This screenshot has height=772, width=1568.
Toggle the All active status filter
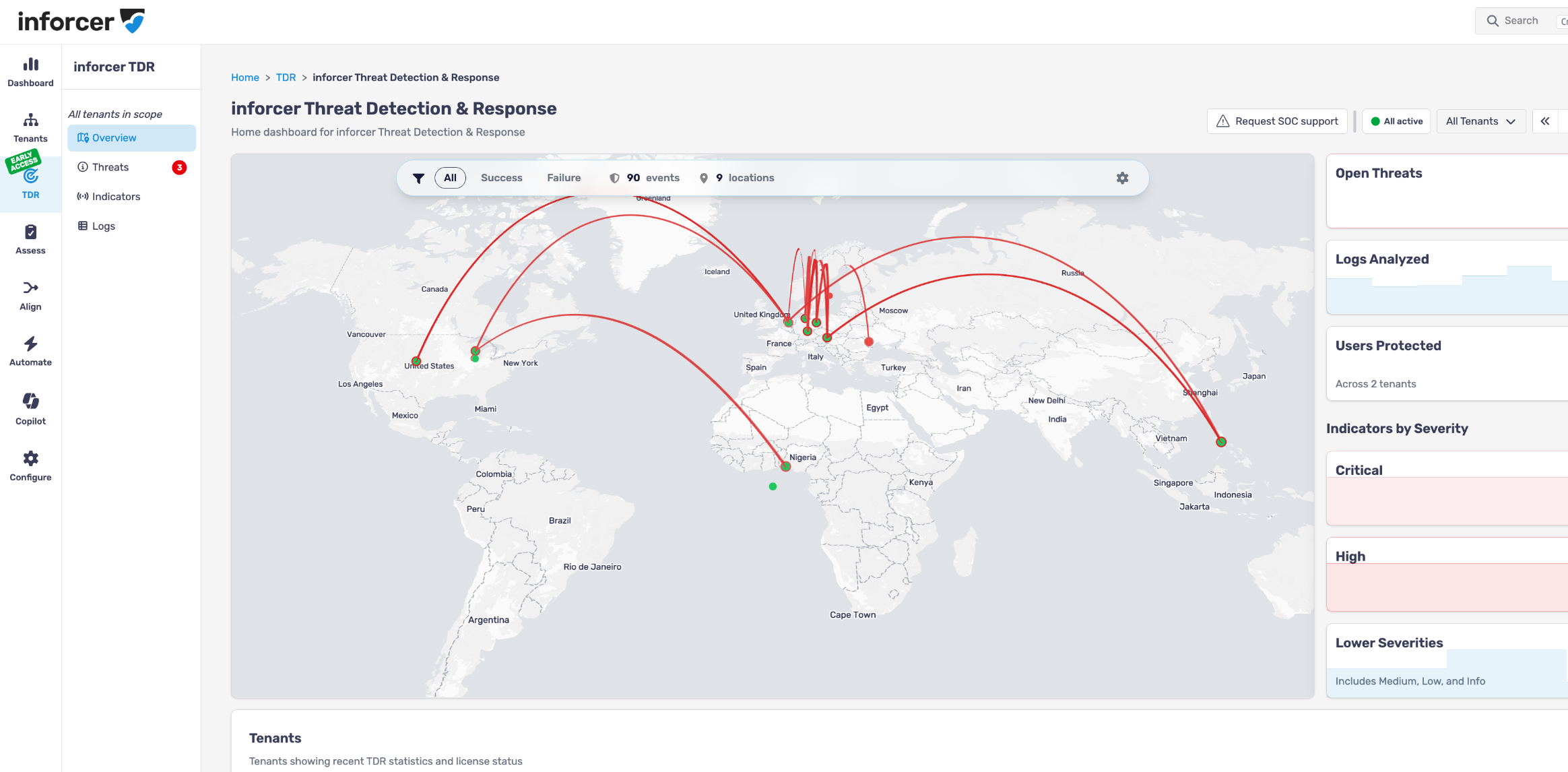point(1396,121)
